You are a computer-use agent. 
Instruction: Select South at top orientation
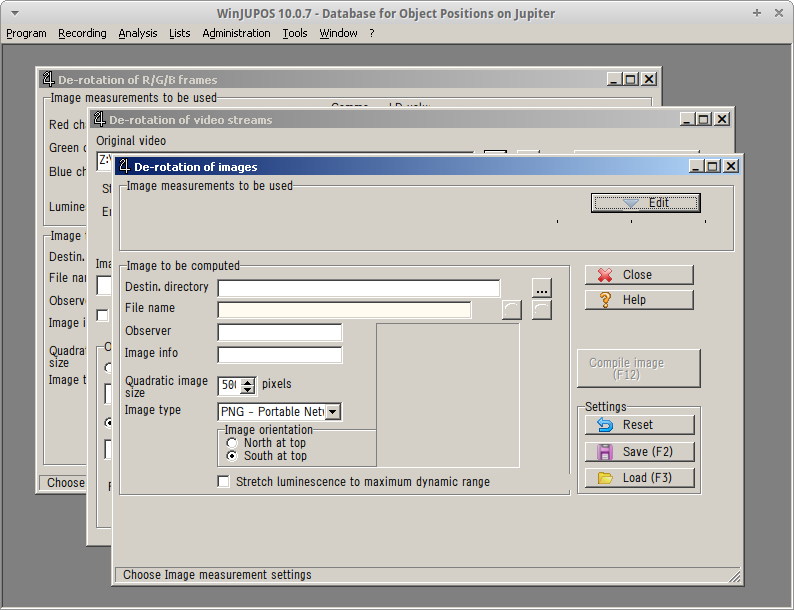[233, 456]
